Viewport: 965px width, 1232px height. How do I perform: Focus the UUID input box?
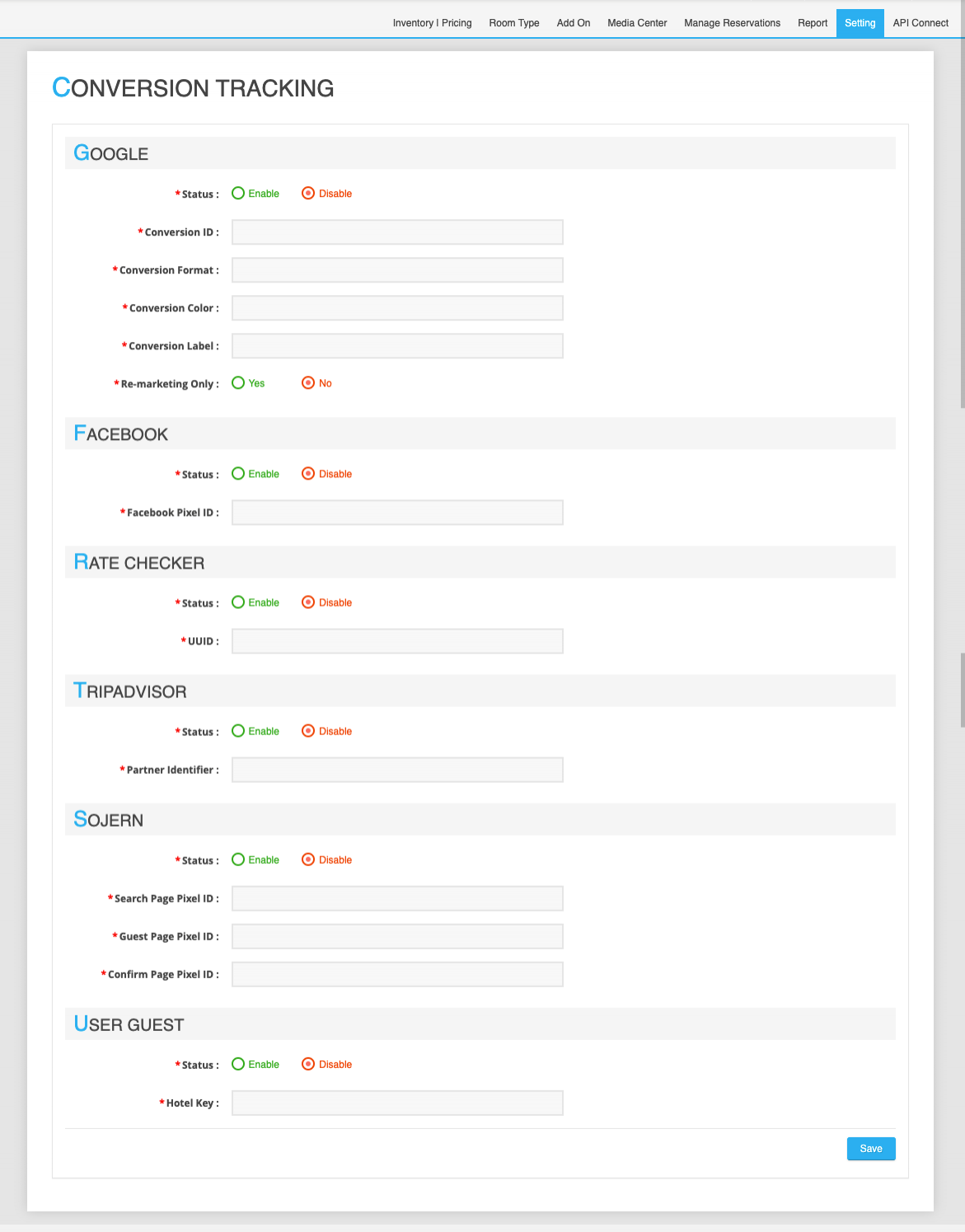pyautogui.click(x=397, y=641)
